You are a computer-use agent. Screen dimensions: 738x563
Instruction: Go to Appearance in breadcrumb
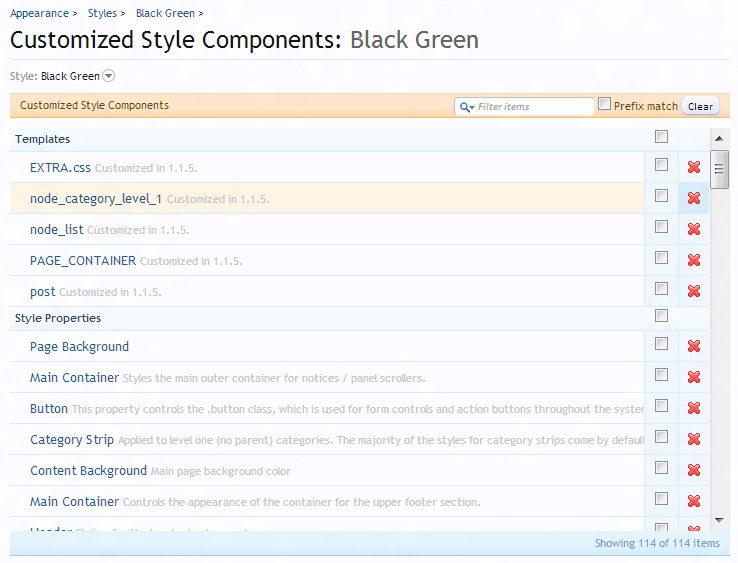[x=40, y=14]
